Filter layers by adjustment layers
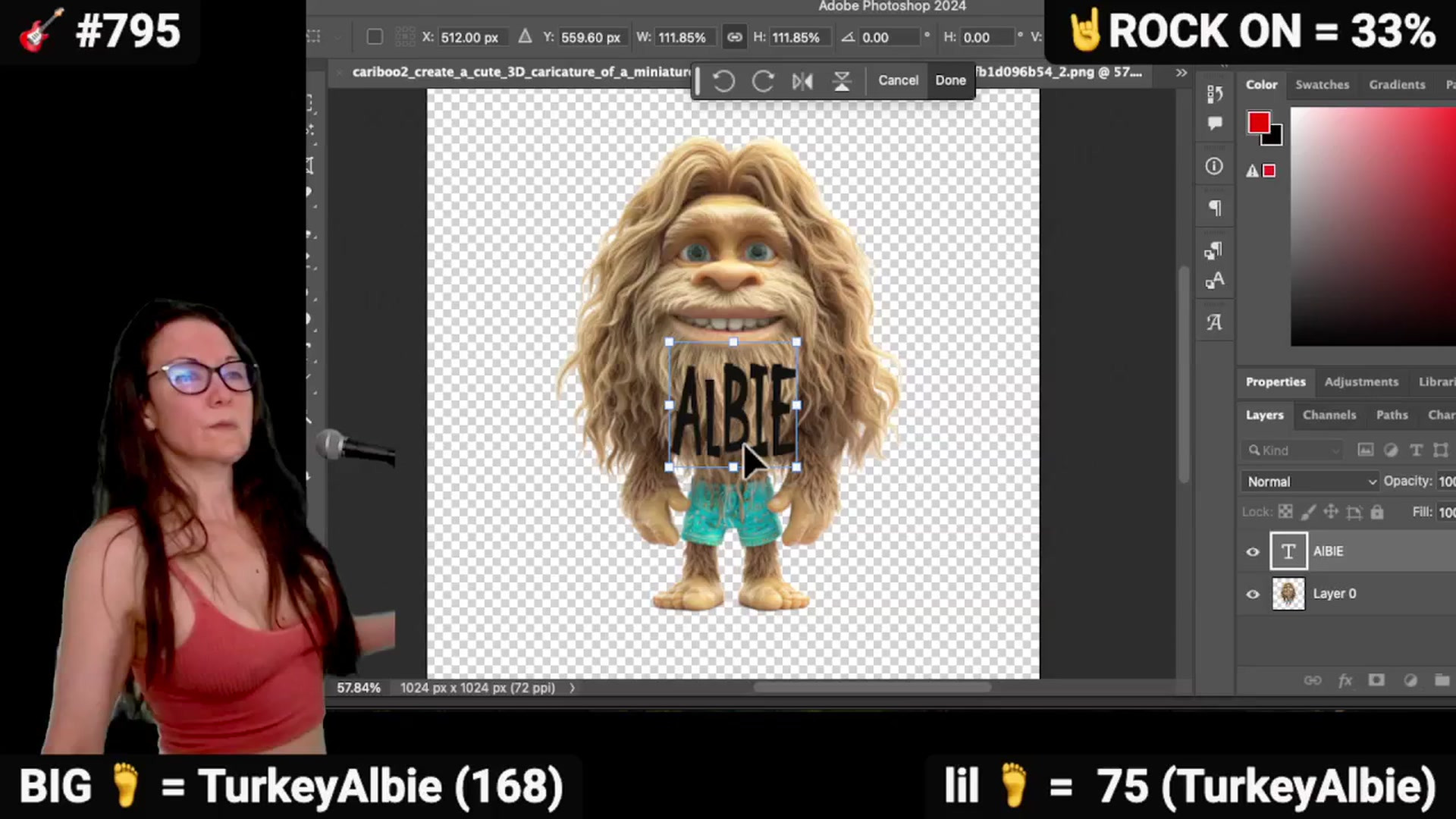The image size is (1456, 819). point(1391,450)
